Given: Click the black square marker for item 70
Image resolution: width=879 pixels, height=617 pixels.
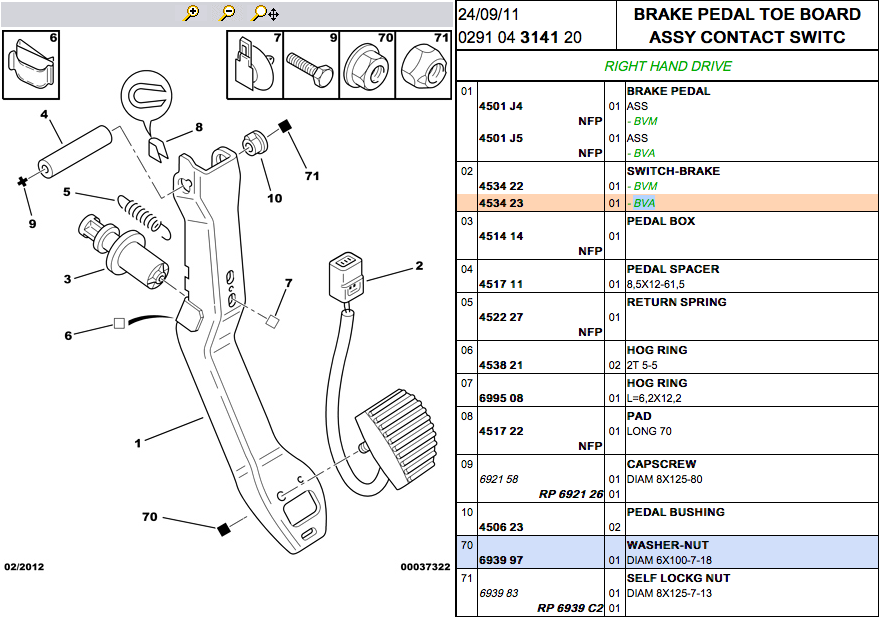Looking at the screenshot, I should [x=224, y=529].
